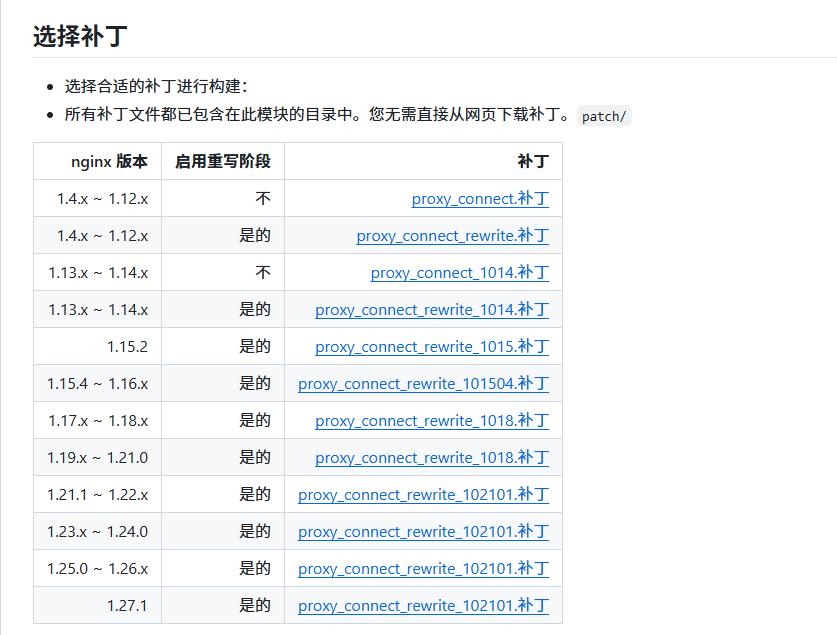Open the patch link for nginx 1.19.x ~ 1.21.0

click(x=432, y=458)
